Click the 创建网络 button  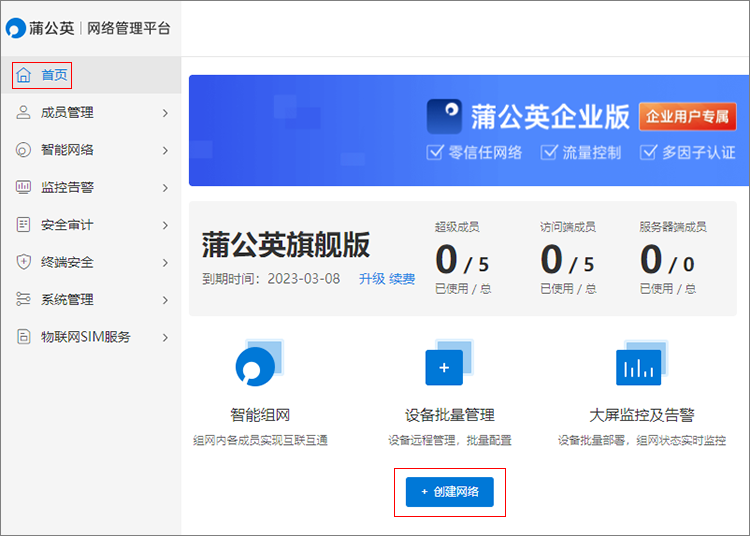coord(450,492)
